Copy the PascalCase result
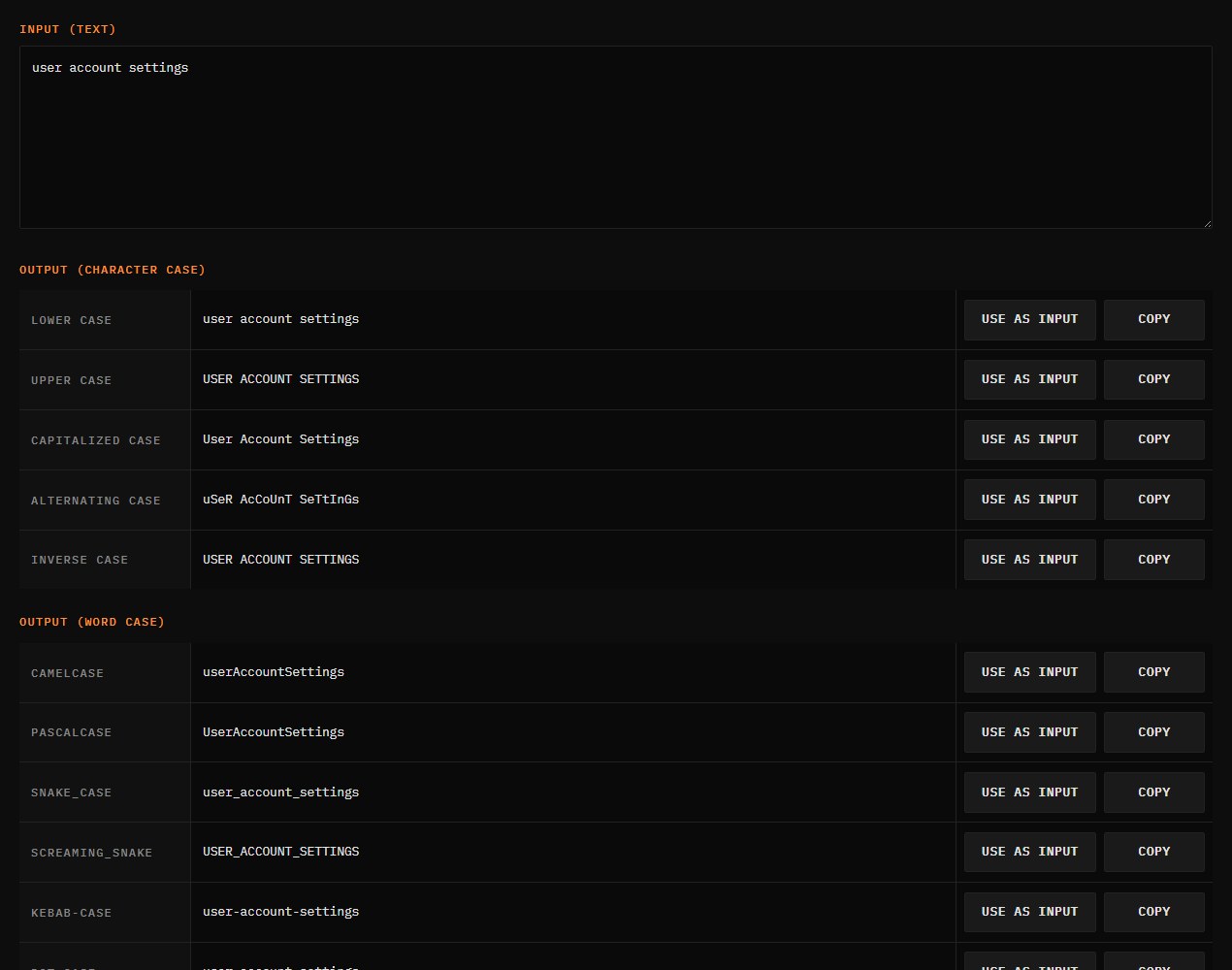1232x970 pixels. (x=1154, y=732)
